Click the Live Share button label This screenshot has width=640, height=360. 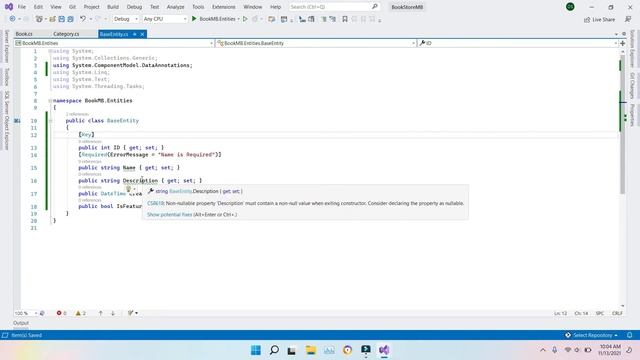click(603, 20)
